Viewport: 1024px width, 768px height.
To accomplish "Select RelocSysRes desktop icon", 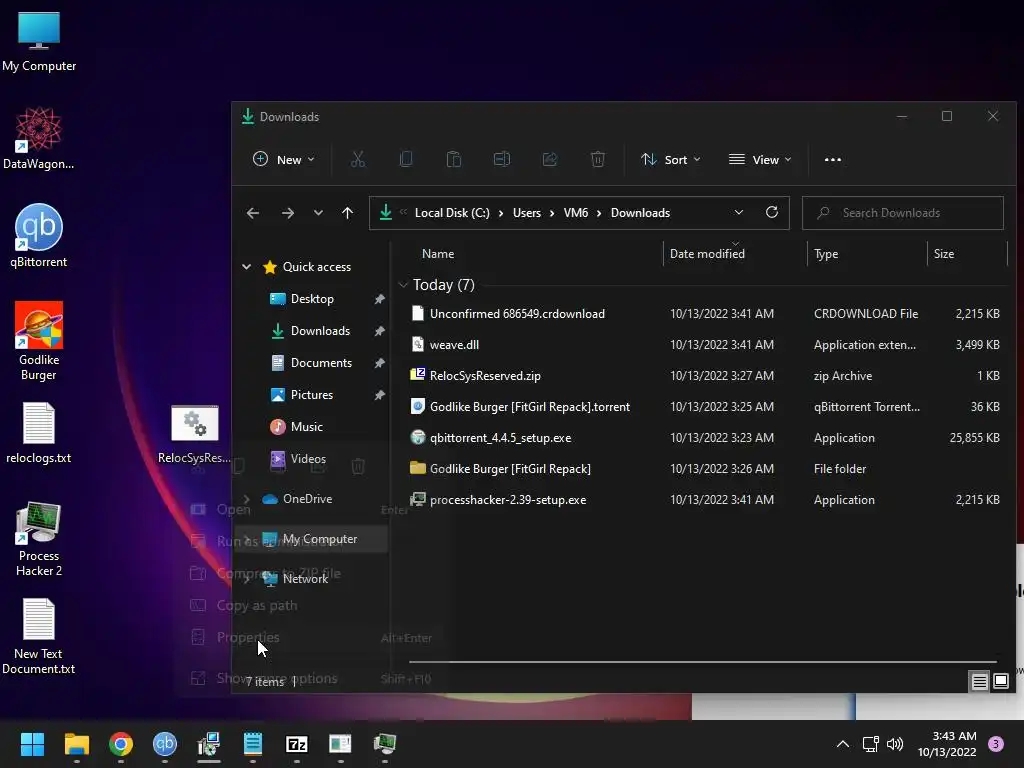I will (x=195, y=434).
